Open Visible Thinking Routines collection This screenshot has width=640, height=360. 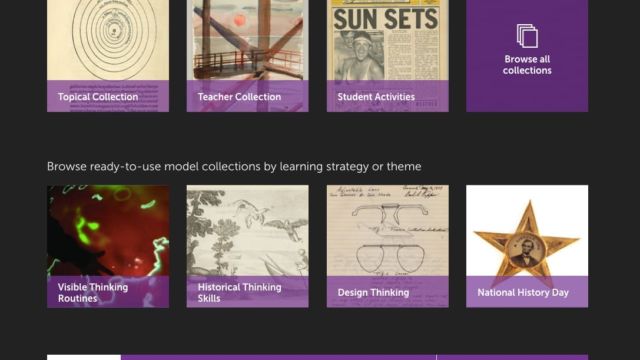point(108,246)
